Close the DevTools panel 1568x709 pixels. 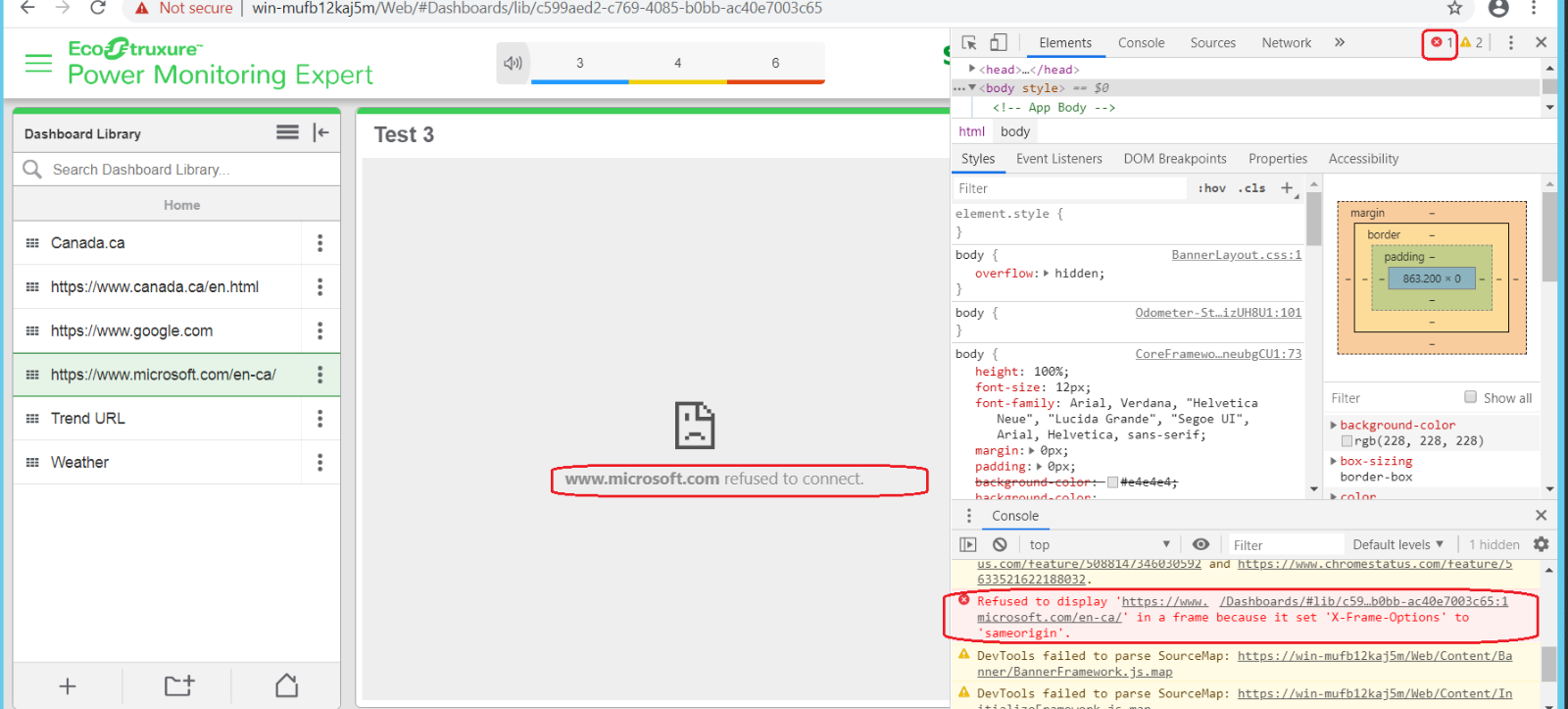1541,43
